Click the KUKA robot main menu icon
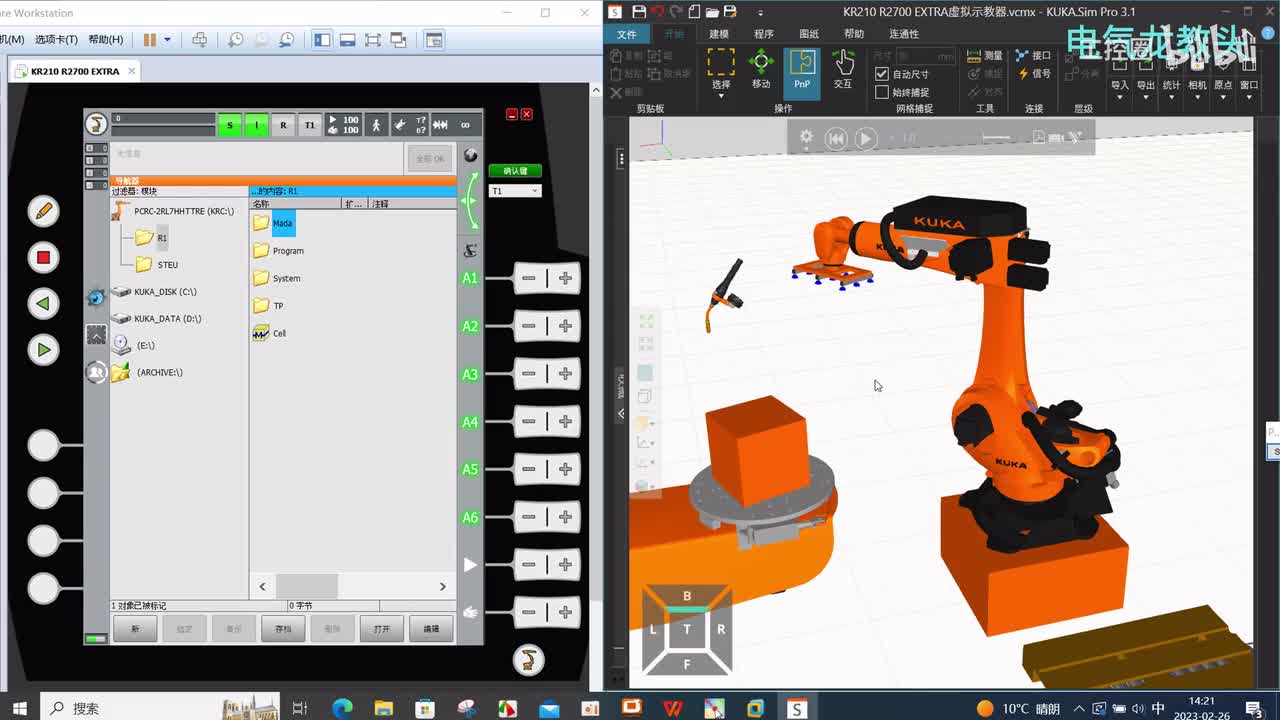Viewport: 1280px width, 720px height. pyautogui.click(x=96, y=124)
